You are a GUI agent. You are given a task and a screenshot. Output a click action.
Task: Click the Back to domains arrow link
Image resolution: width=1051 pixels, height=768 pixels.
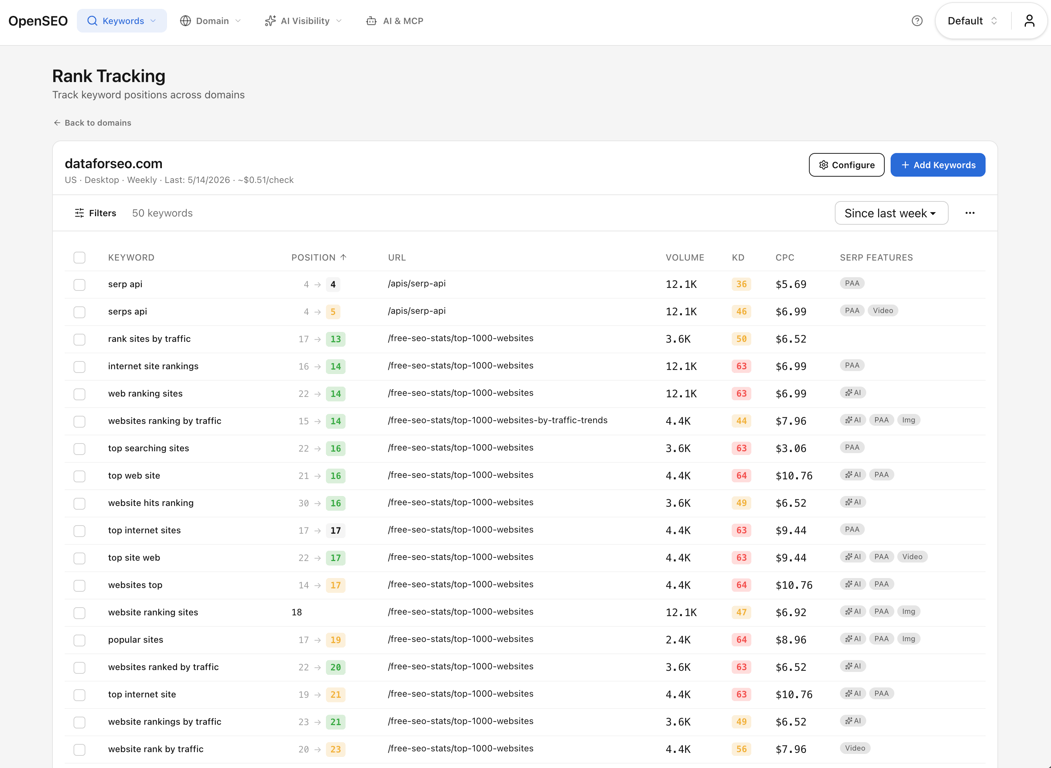(92, 123)
